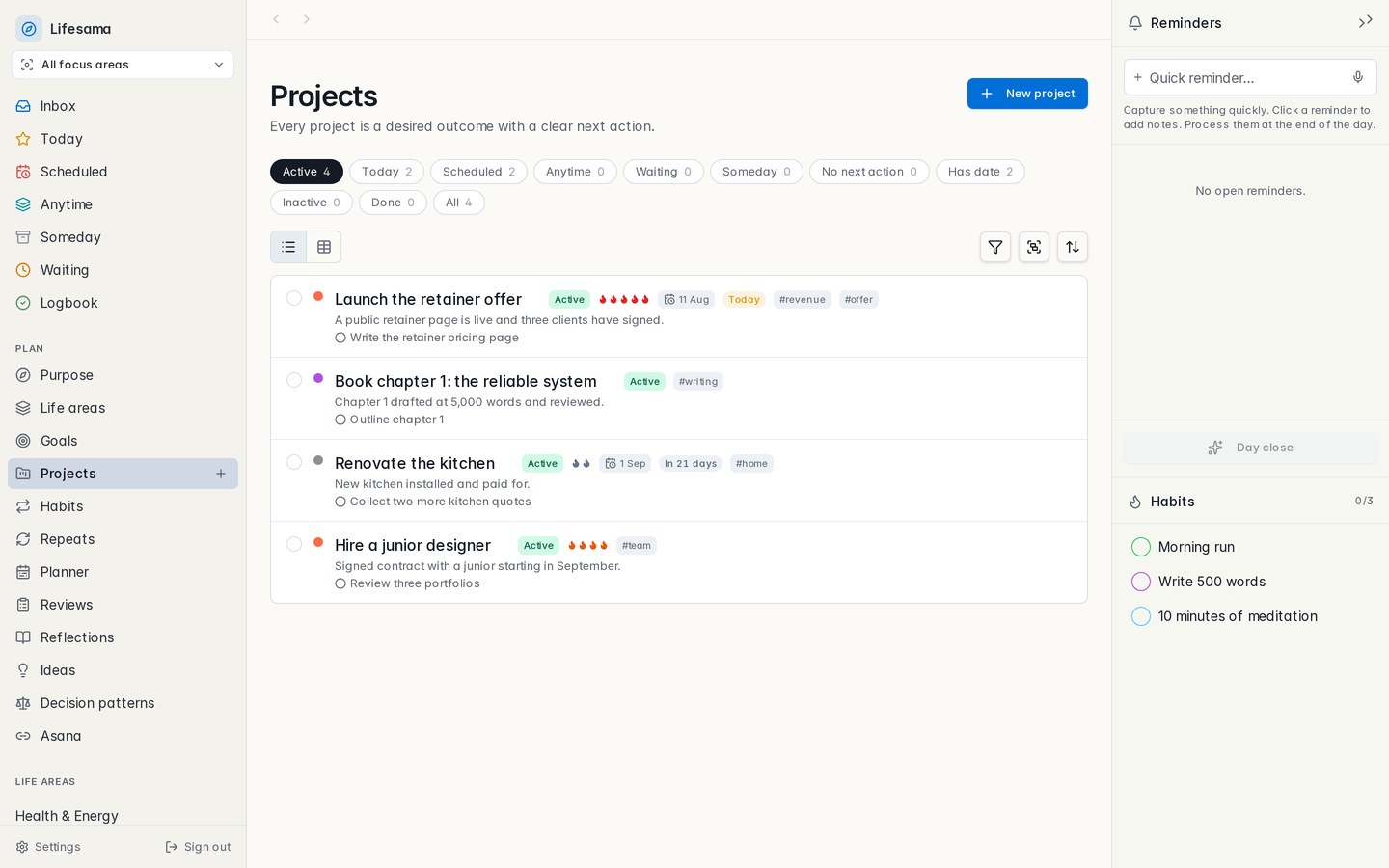Go forward using the right arrow
Viewport: 1389px width, 868px height.
click(307, 19)
